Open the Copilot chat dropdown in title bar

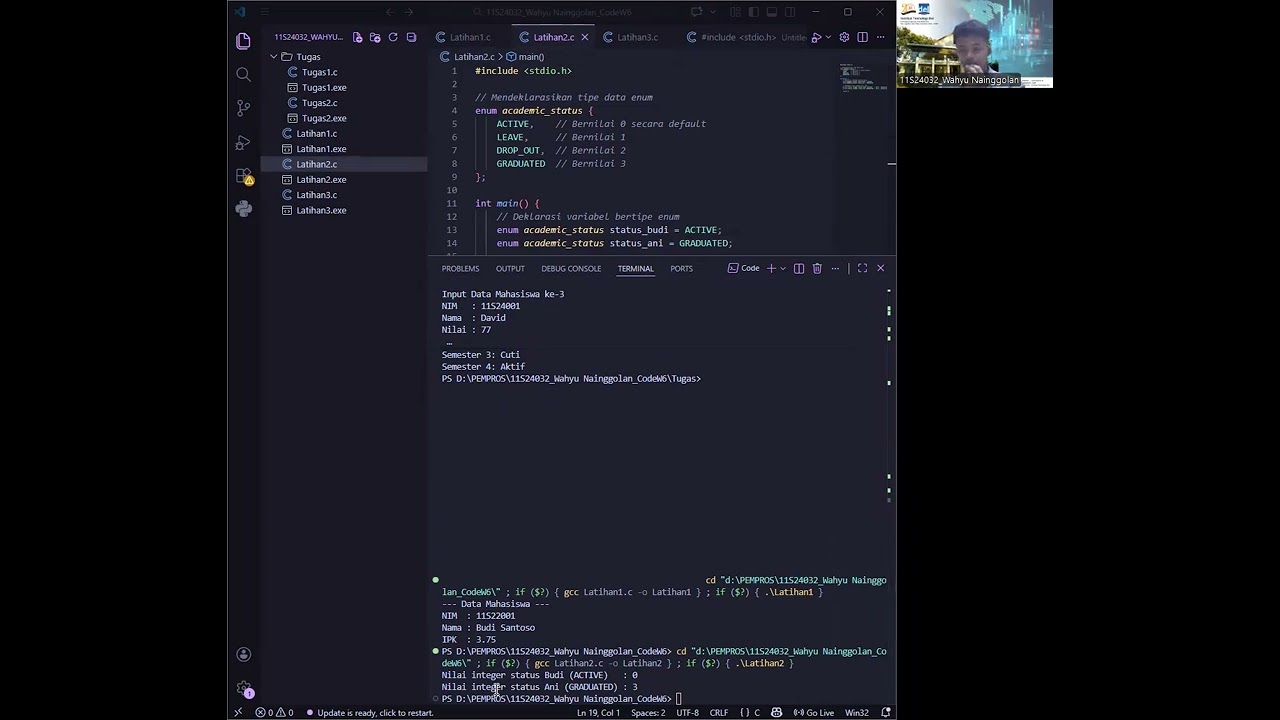coord(711,12)
